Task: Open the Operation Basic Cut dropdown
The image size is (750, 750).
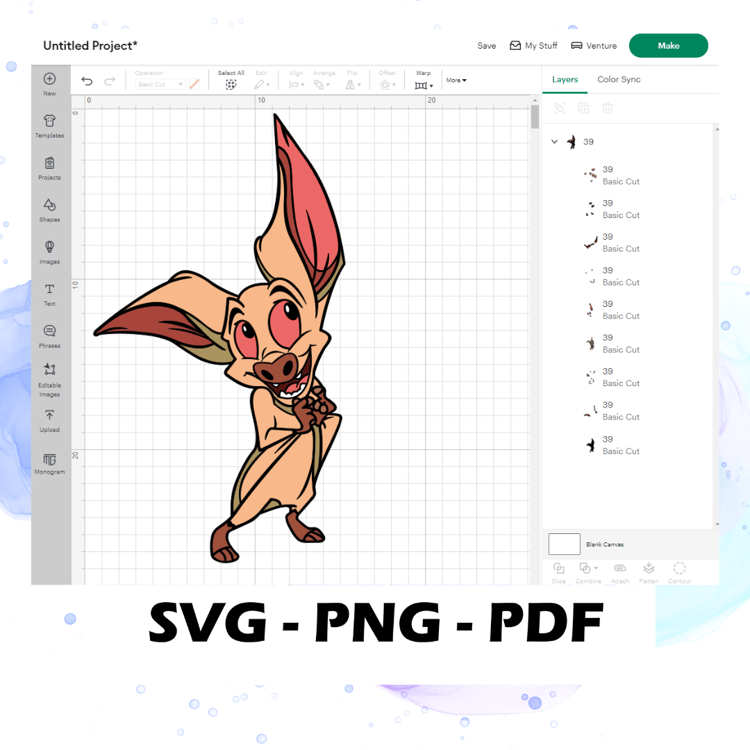Action: point(160,84)
